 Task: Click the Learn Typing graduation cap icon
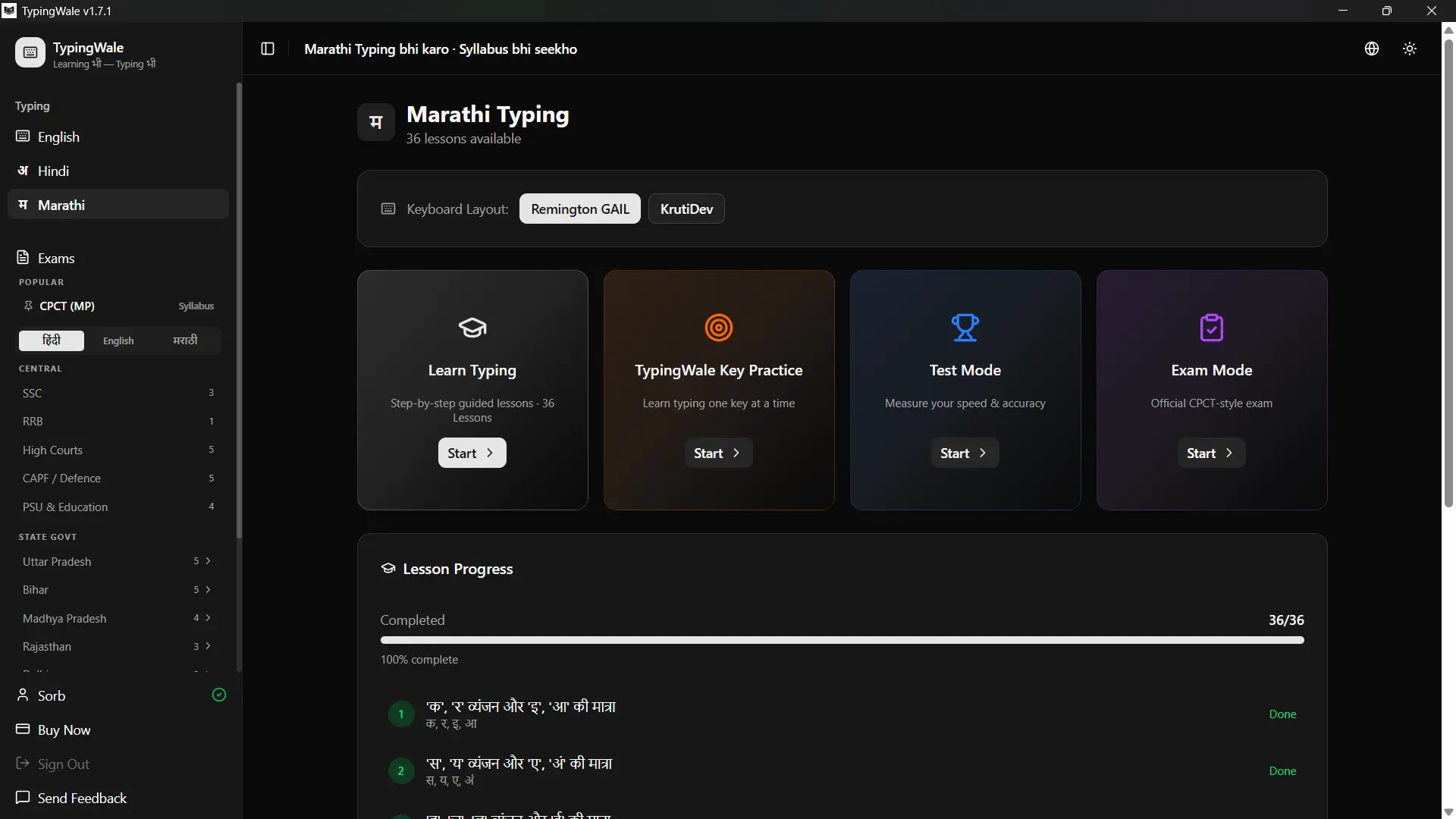coord(472,328)
